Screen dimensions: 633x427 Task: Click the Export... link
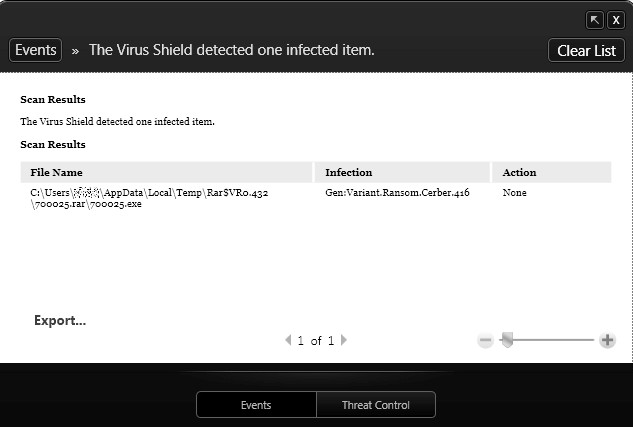[x=60, y=321]
